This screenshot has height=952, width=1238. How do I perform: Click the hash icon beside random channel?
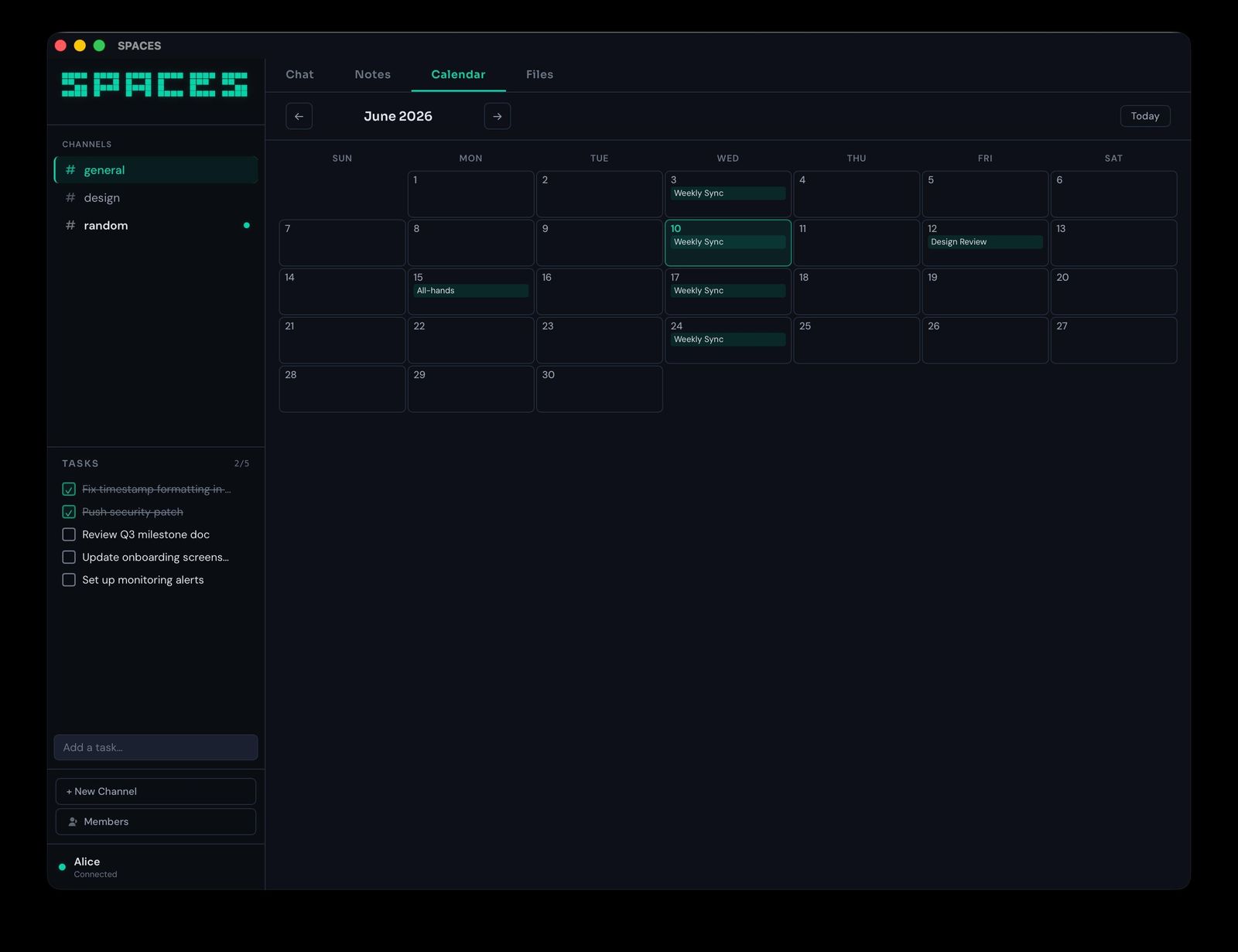click(x=70, y=226)
